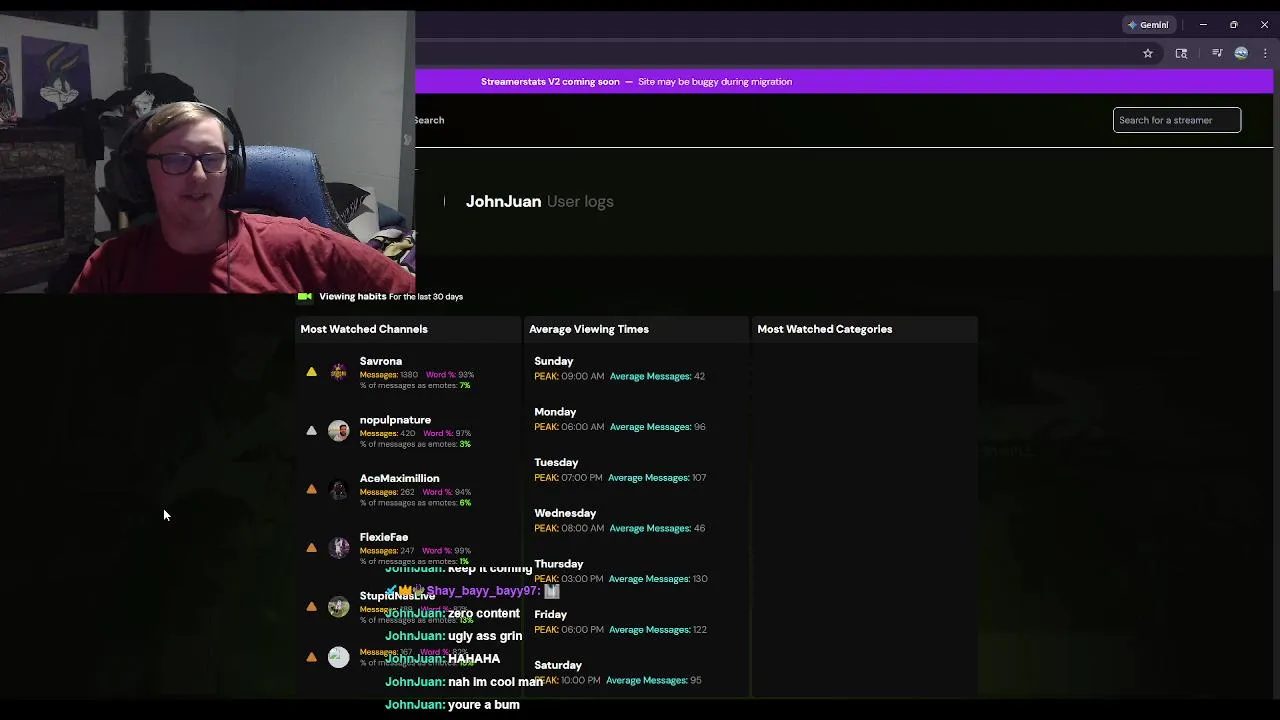Click the triangle icon beside StupidNasLive

[x=311, y=606]
